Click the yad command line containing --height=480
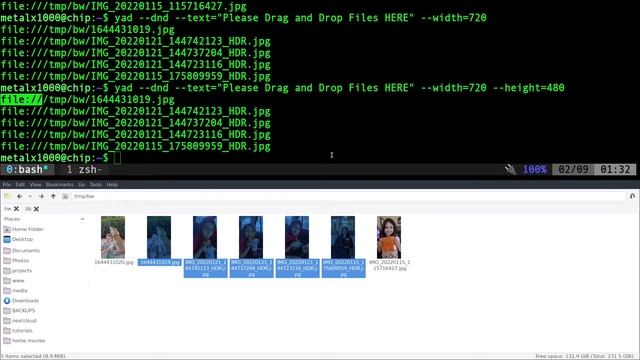Screen dimensions: 640x360 click(x=282, y=88)
